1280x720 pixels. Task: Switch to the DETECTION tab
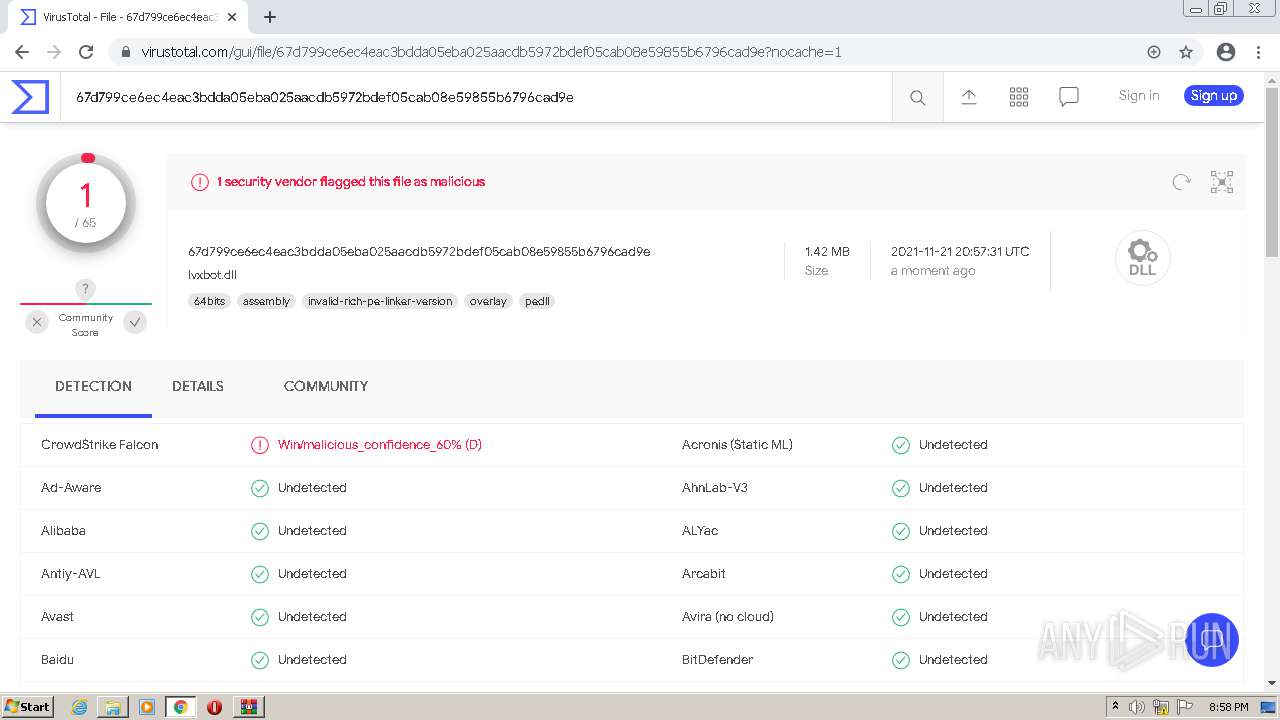coord(93,386)
